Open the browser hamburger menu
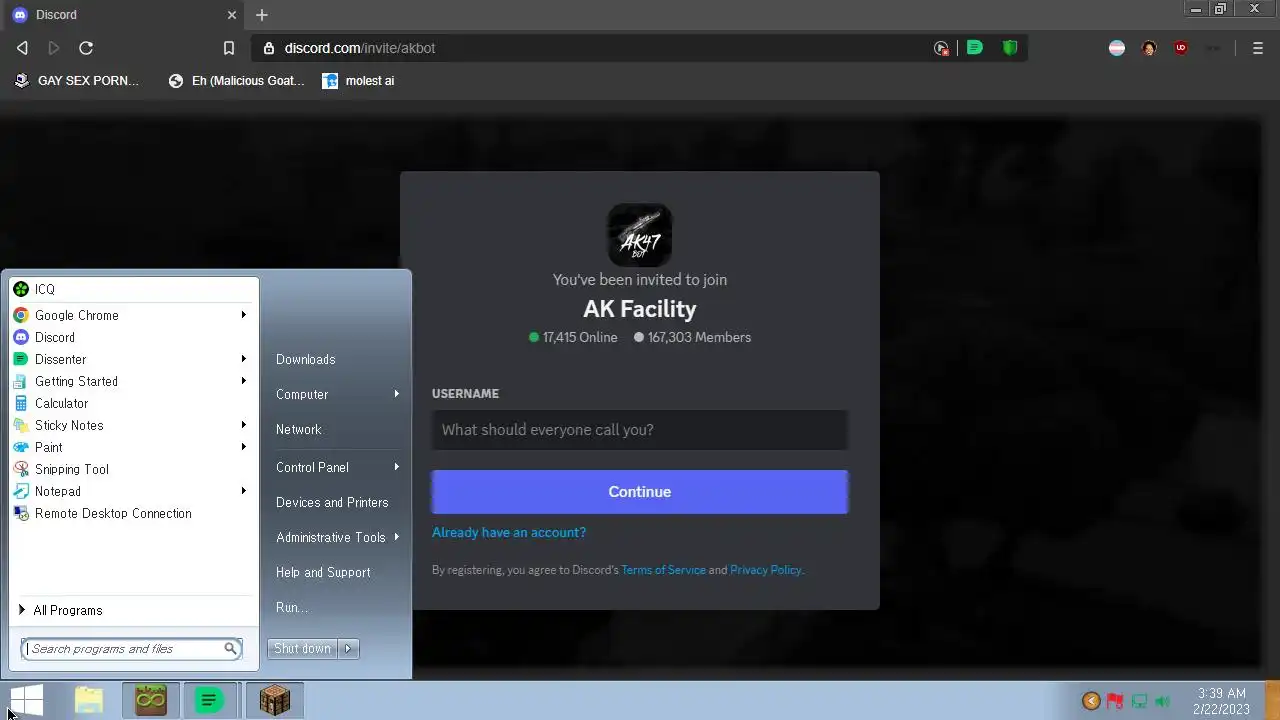 [1258, 48]
